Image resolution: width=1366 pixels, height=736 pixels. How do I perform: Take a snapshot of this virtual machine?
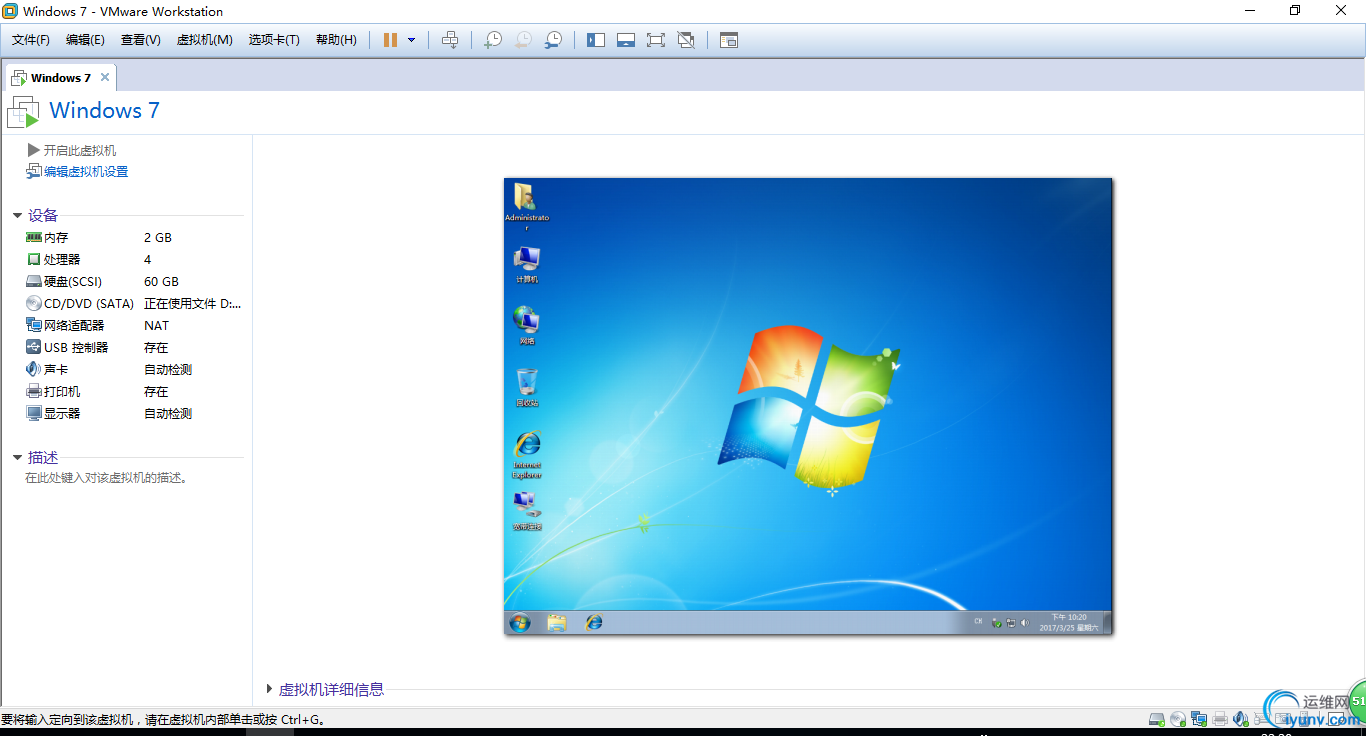point(492,40)
